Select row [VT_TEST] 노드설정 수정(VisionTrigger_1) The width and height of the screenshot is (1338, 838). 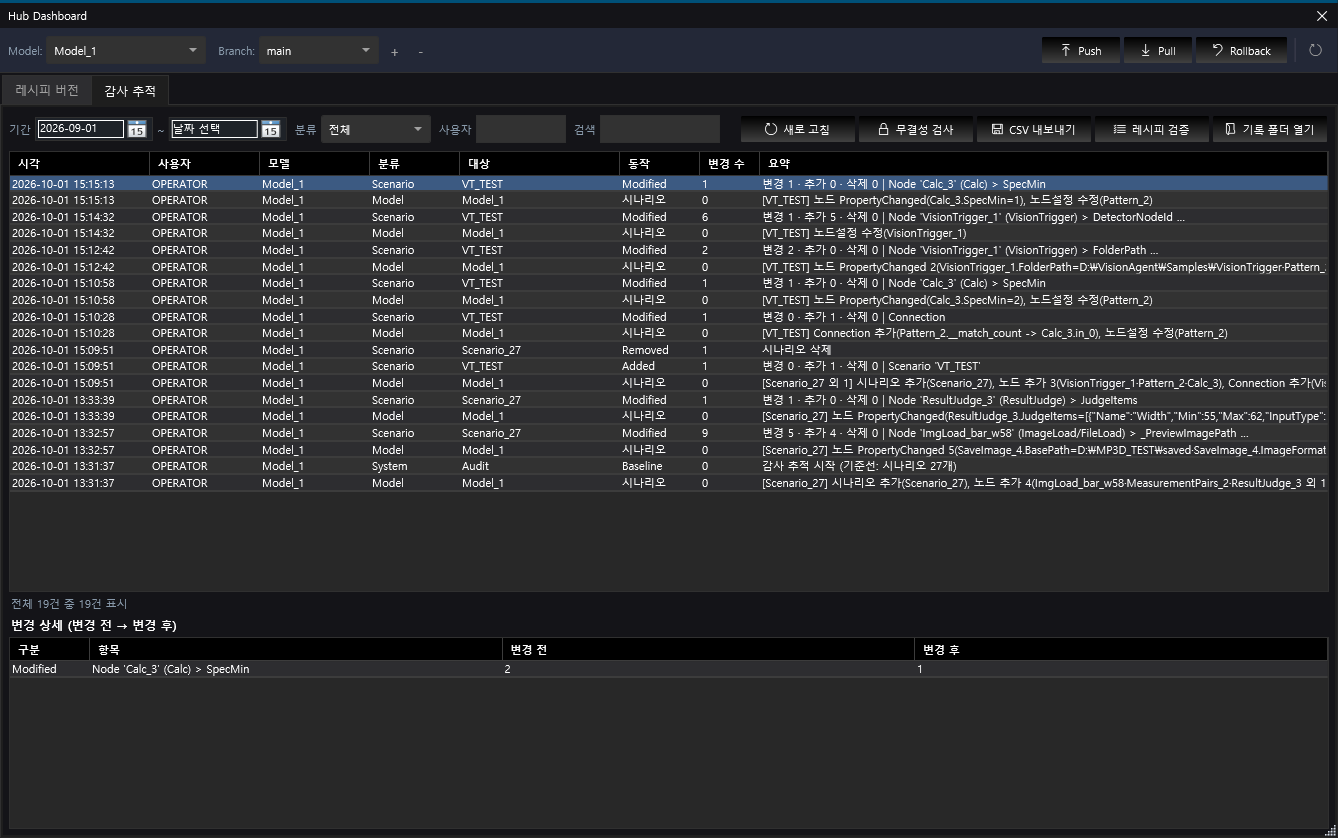[668, 233]
